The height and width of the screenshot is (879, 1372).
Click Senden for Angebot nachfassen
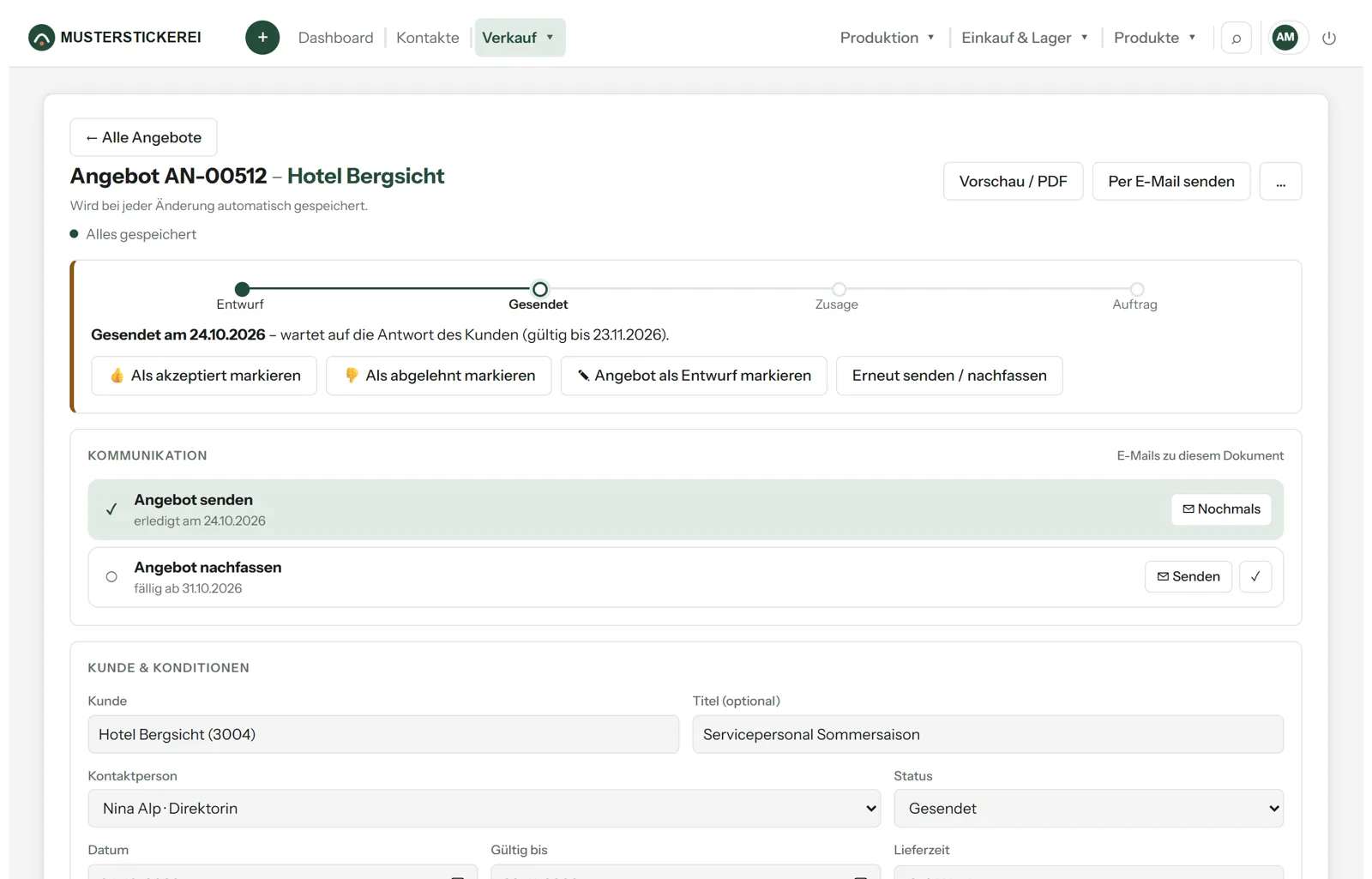tap(1188, 576)
